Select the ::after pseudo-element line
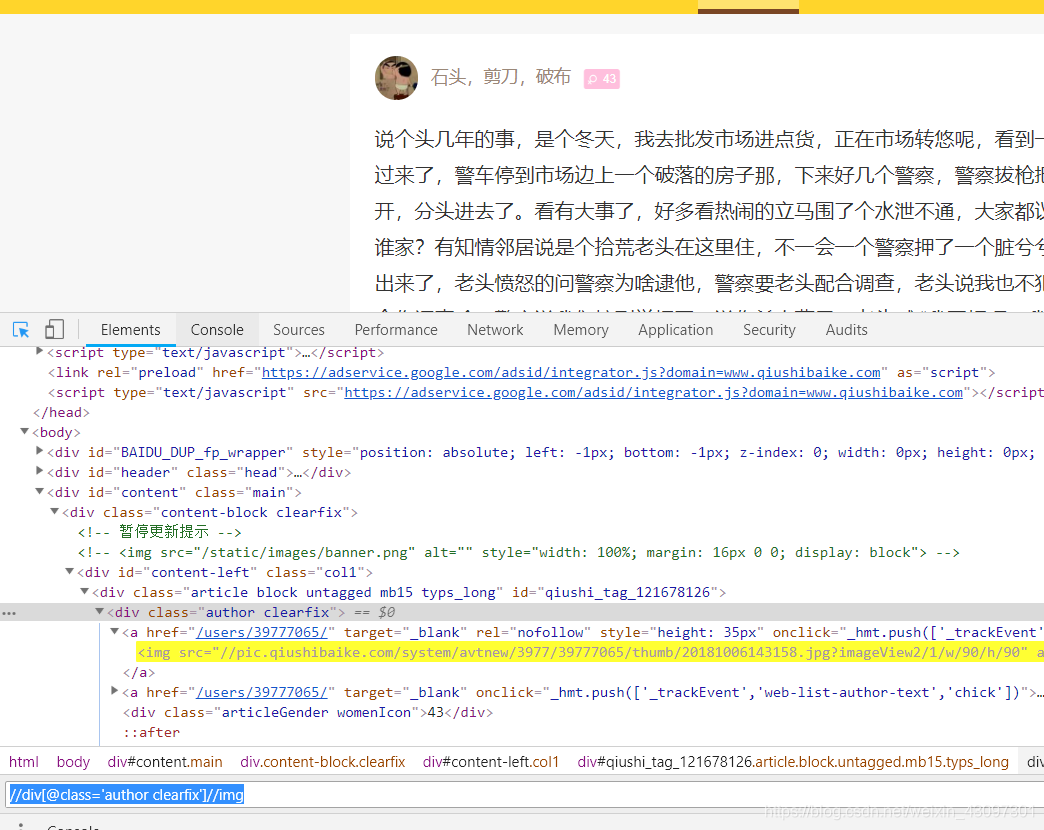The height and width of the screenshot is (830, 1044). 151,732
